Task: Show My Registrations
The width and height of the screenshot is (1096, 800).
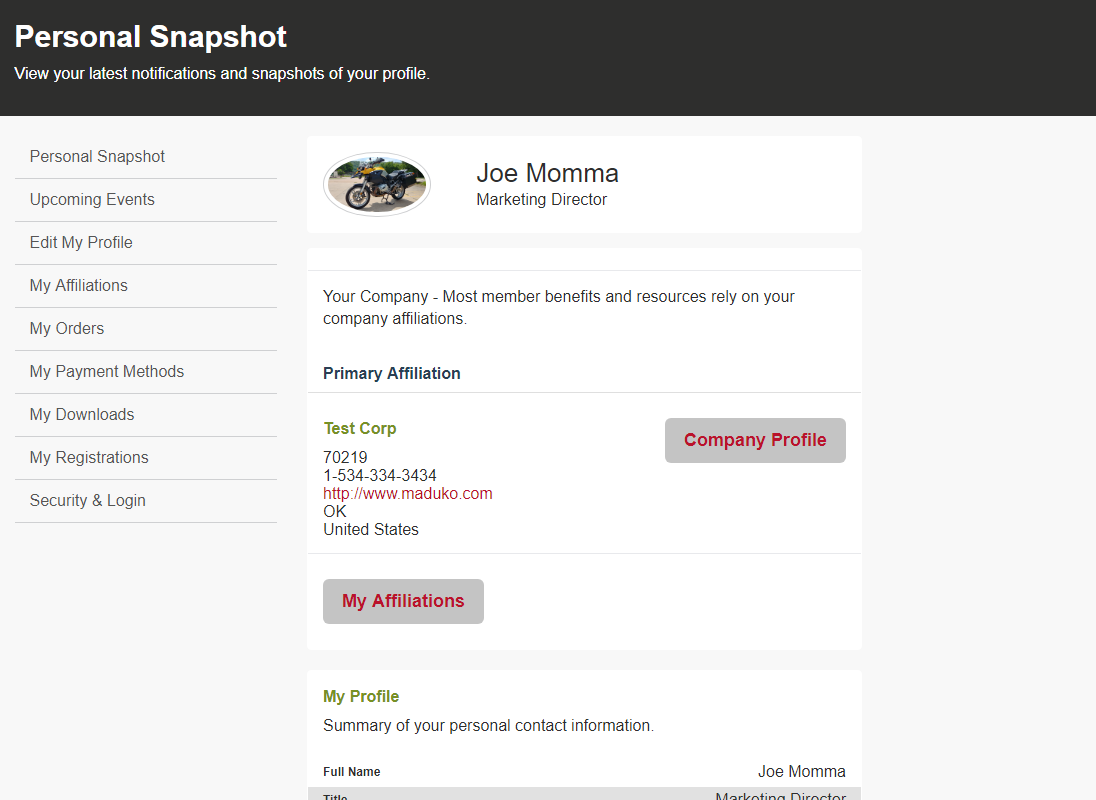Action: click(89, 457)
